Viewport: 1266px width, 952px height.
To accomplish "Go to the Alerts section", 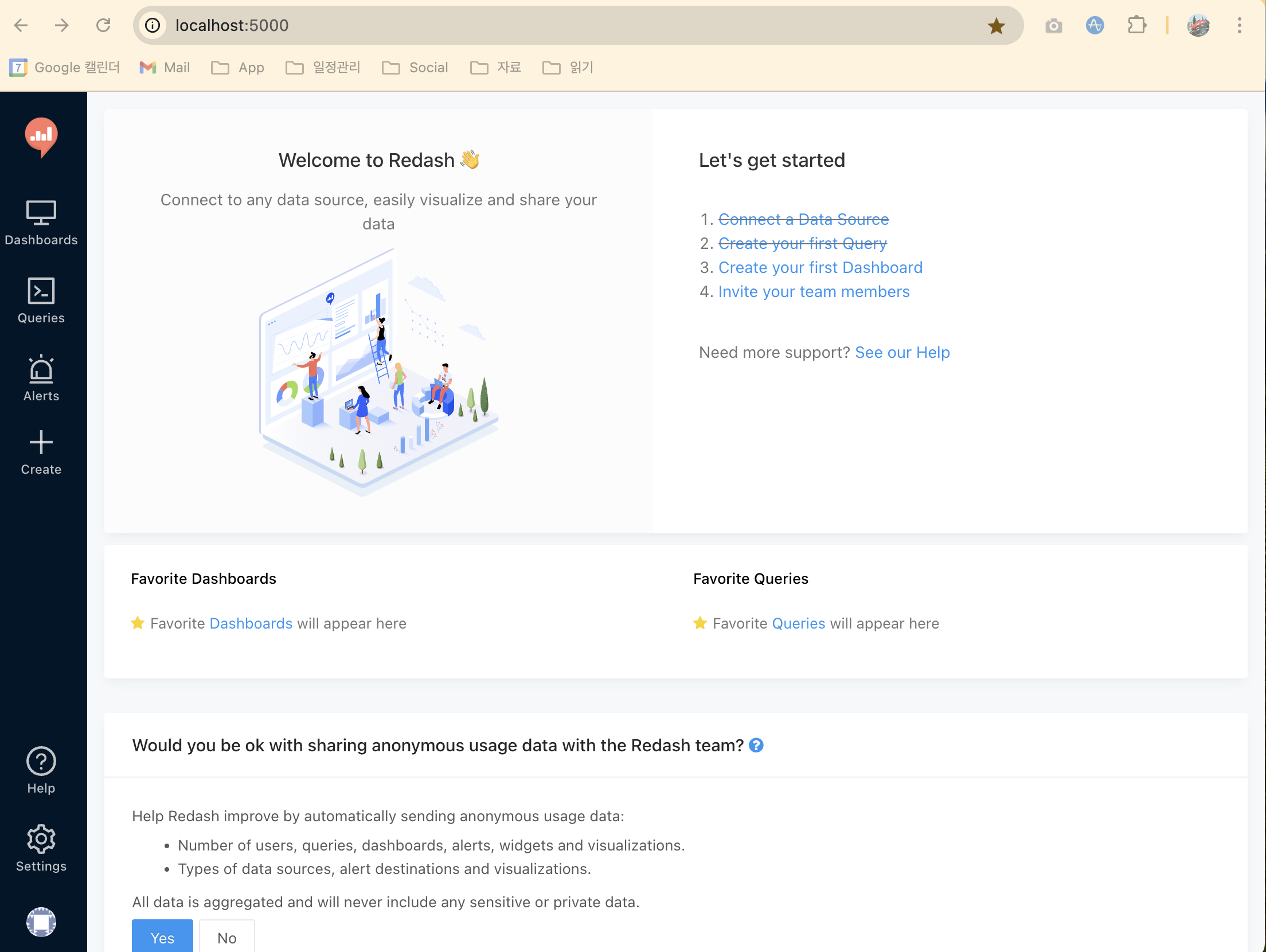I will [41, 379].
